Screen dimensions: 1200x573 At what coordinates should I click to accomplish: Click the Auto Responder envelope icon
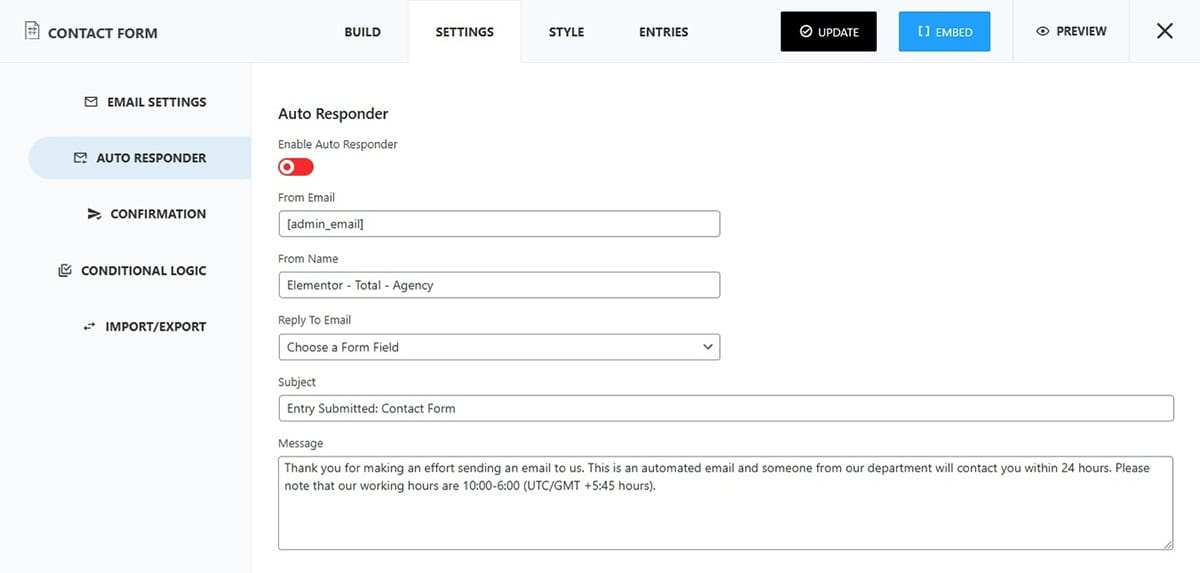click(80, 158)
